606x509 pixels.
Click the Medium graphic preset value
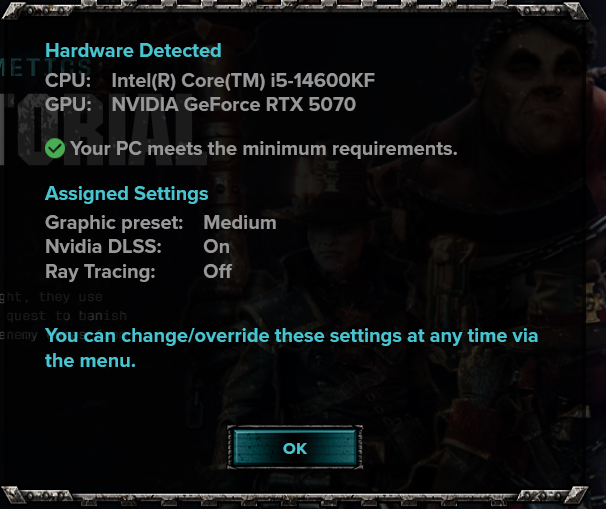(240, 223)
